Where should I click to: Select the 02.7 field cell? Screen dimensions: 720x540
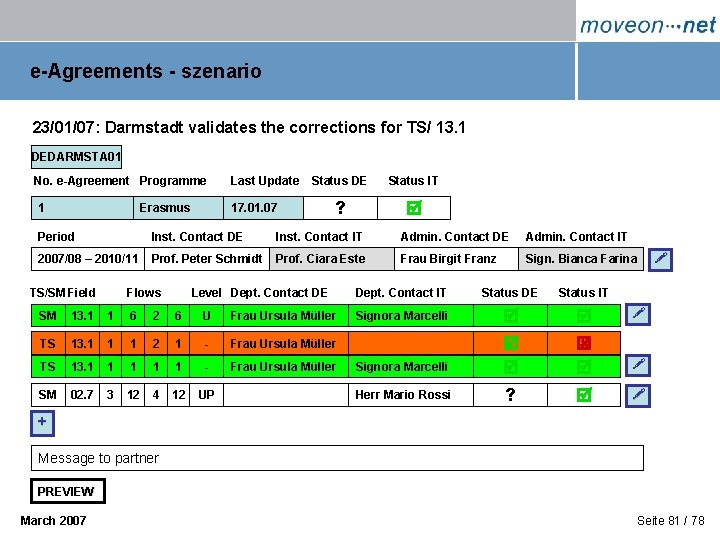point(82,394)
